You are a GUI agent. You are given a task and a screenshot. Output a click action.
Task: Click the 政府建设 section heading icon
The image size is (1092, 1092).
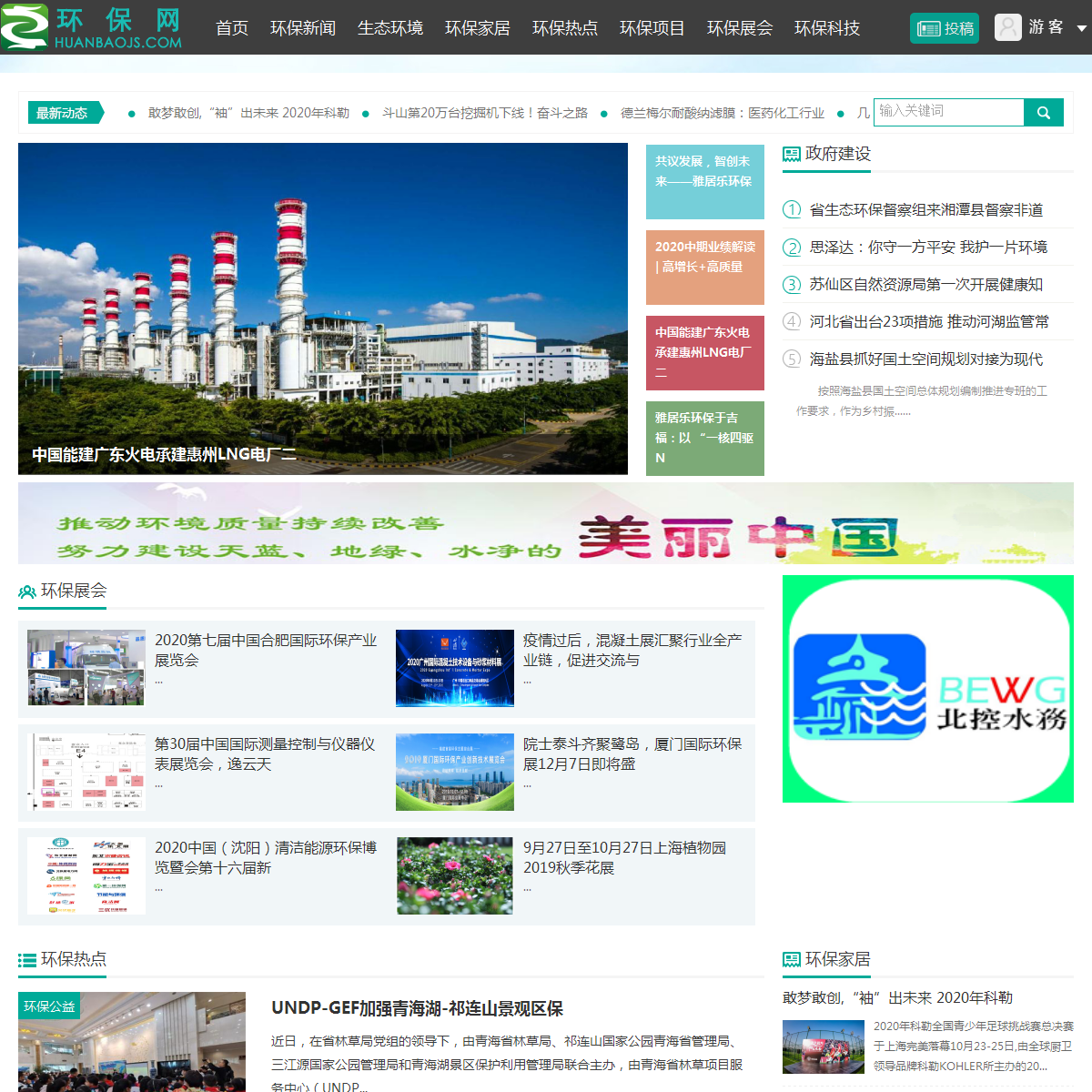792,155
